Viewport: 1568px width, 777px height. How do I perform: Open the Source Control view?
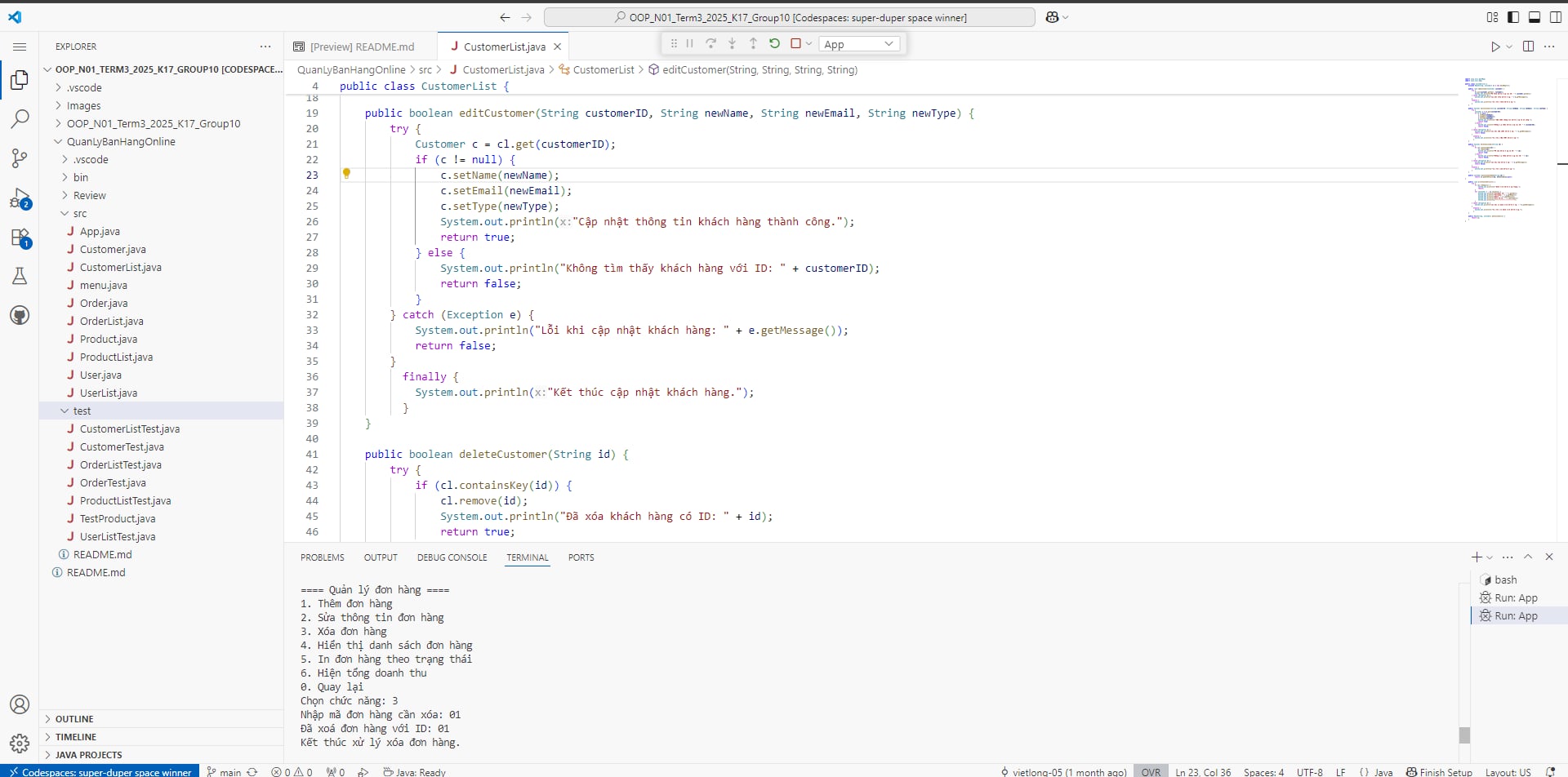coord(20,158)
